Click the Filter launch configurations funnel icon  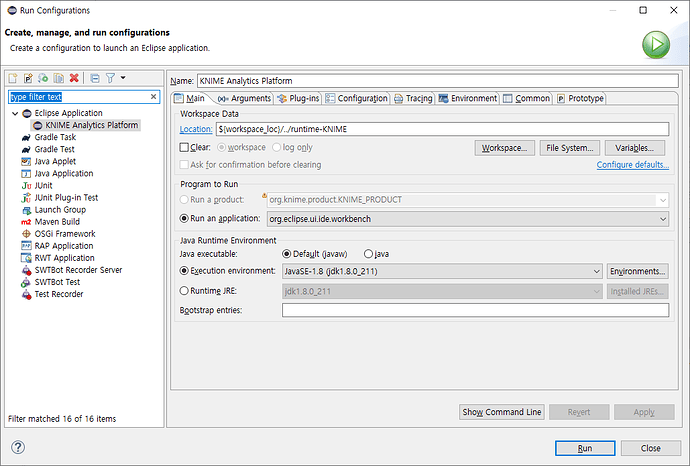(110, 78)
